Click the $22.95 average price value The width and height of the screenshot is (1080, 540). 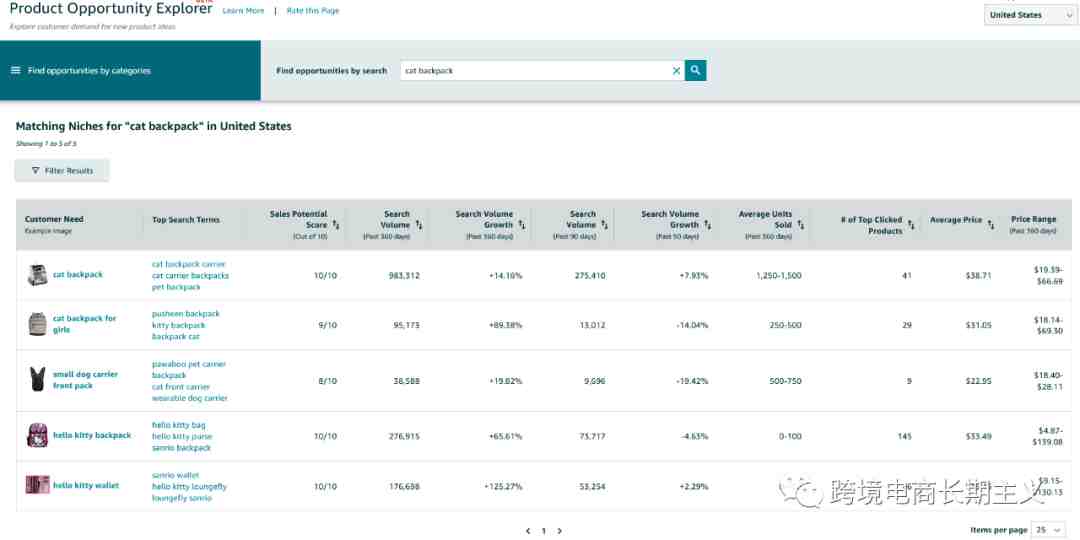pyautogui.click(x=979, y=381)
